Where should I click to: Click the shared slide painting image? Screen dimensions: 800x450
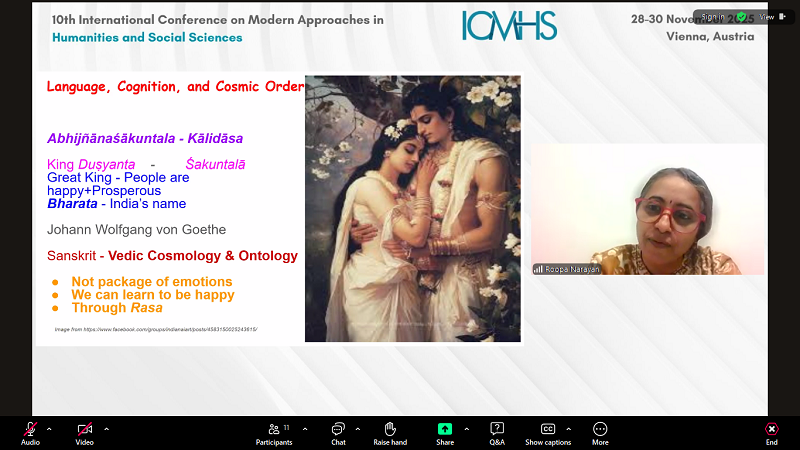click(x=412, y=208)
